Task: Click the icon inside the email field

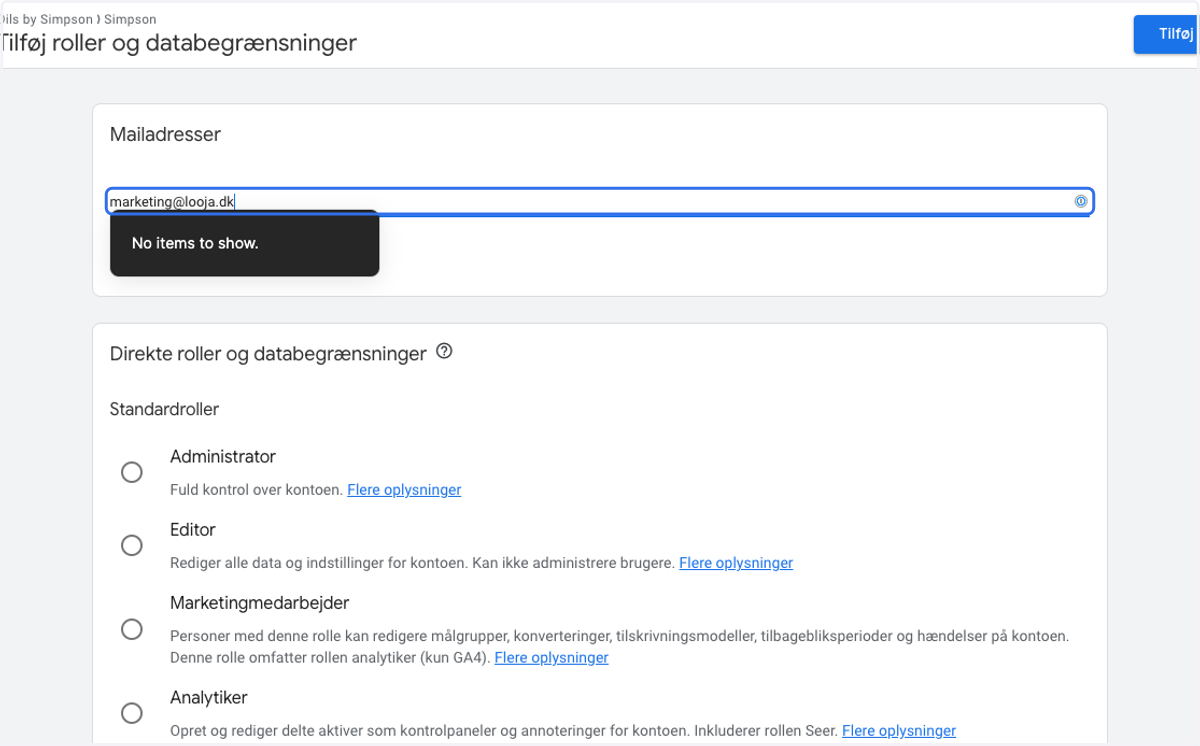Action: 1080,201
